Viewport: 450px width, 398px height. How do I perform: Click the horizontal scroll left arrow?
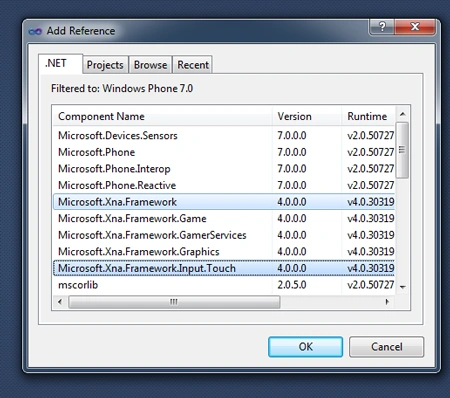60,302
